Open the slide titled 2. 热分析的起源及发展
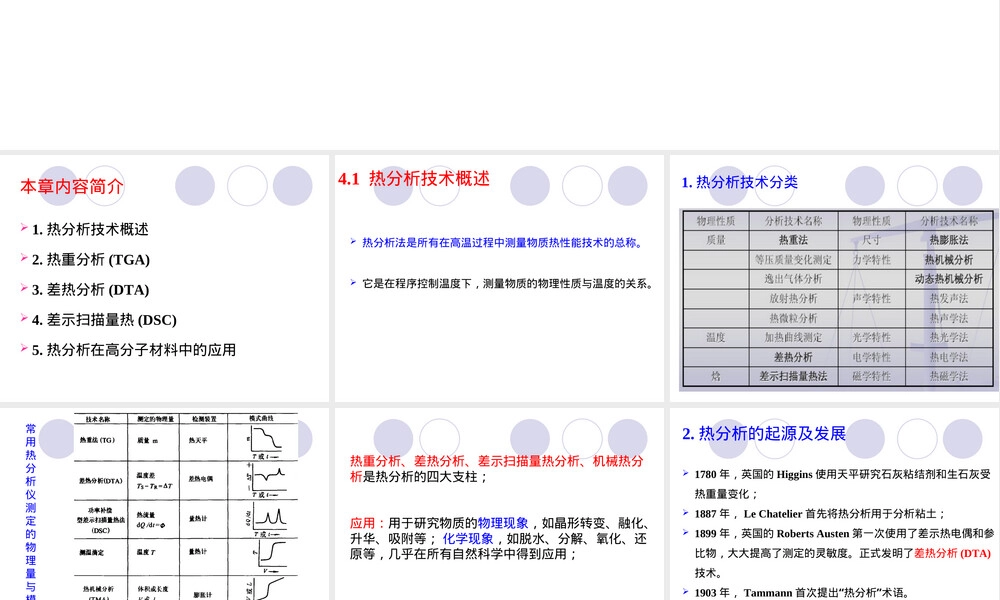 point(835,504)
